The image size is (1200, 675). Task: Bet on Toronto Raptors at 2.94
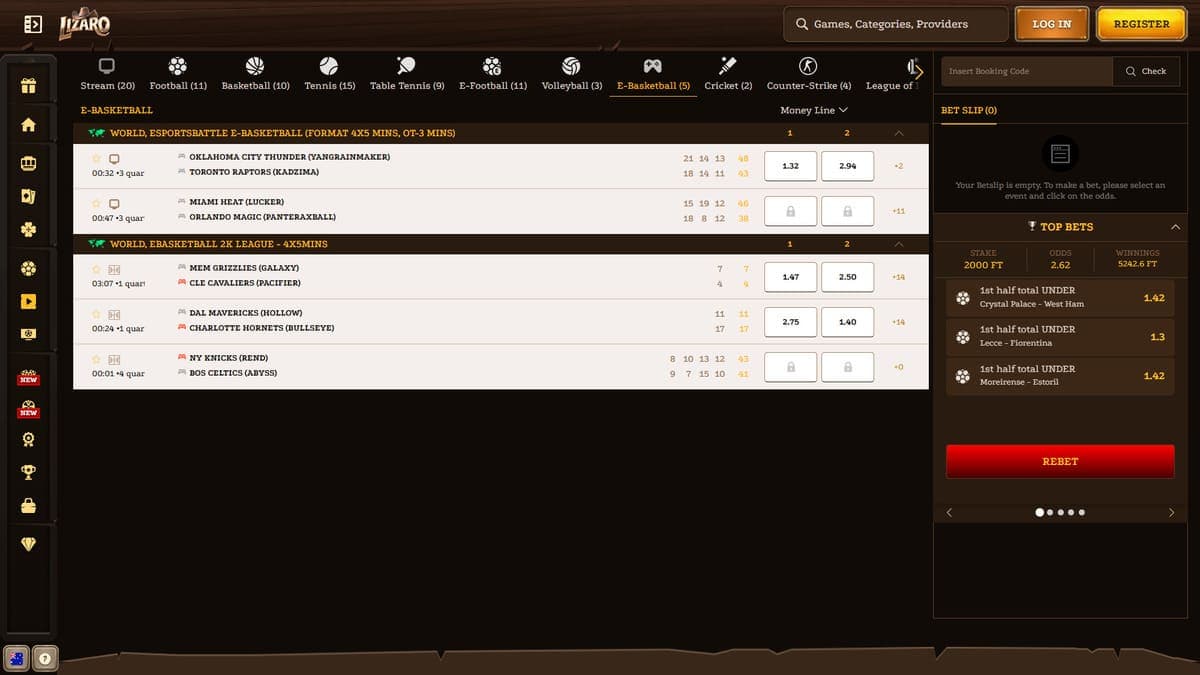[847, 166]
